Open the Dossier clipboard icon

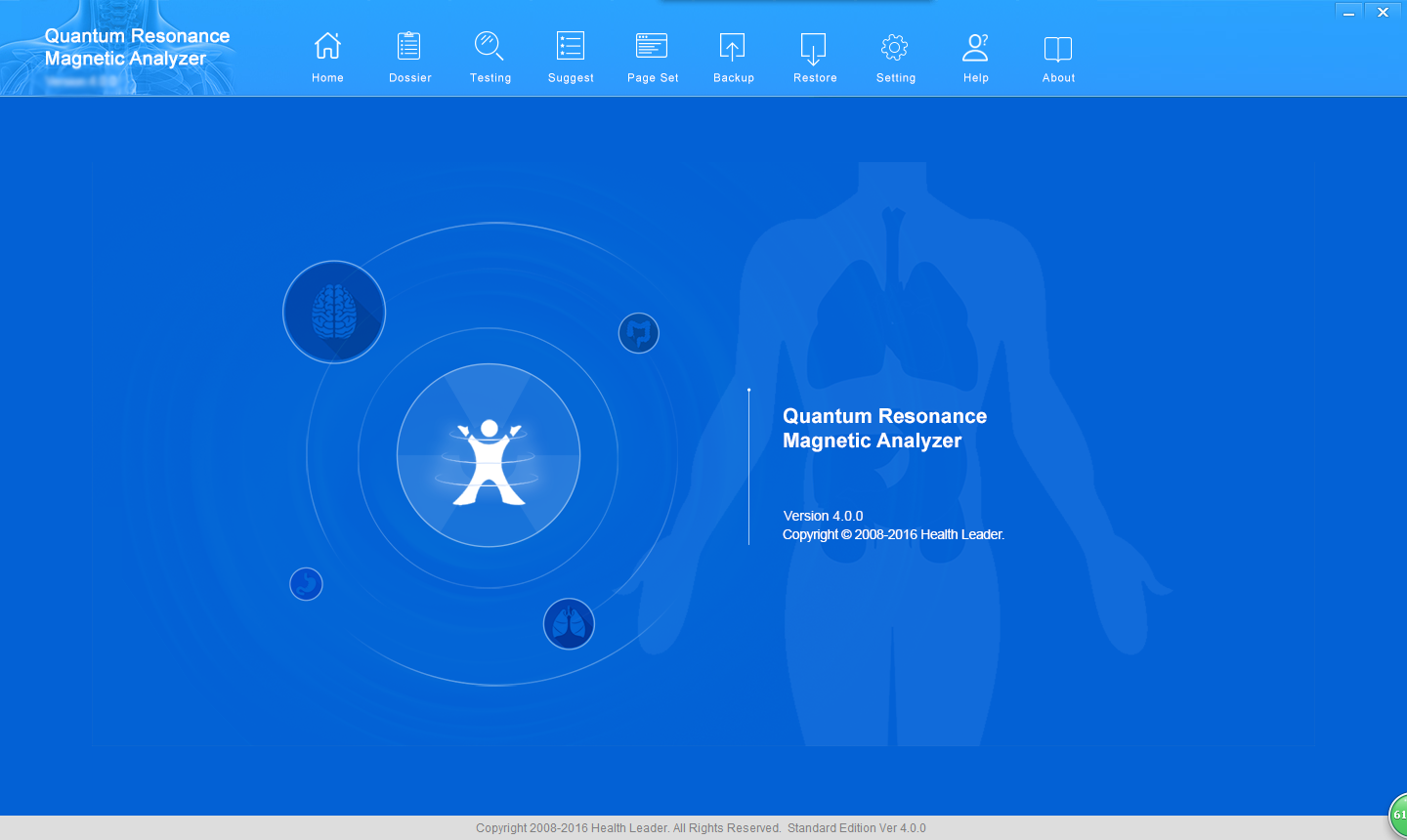pos(409,47)
